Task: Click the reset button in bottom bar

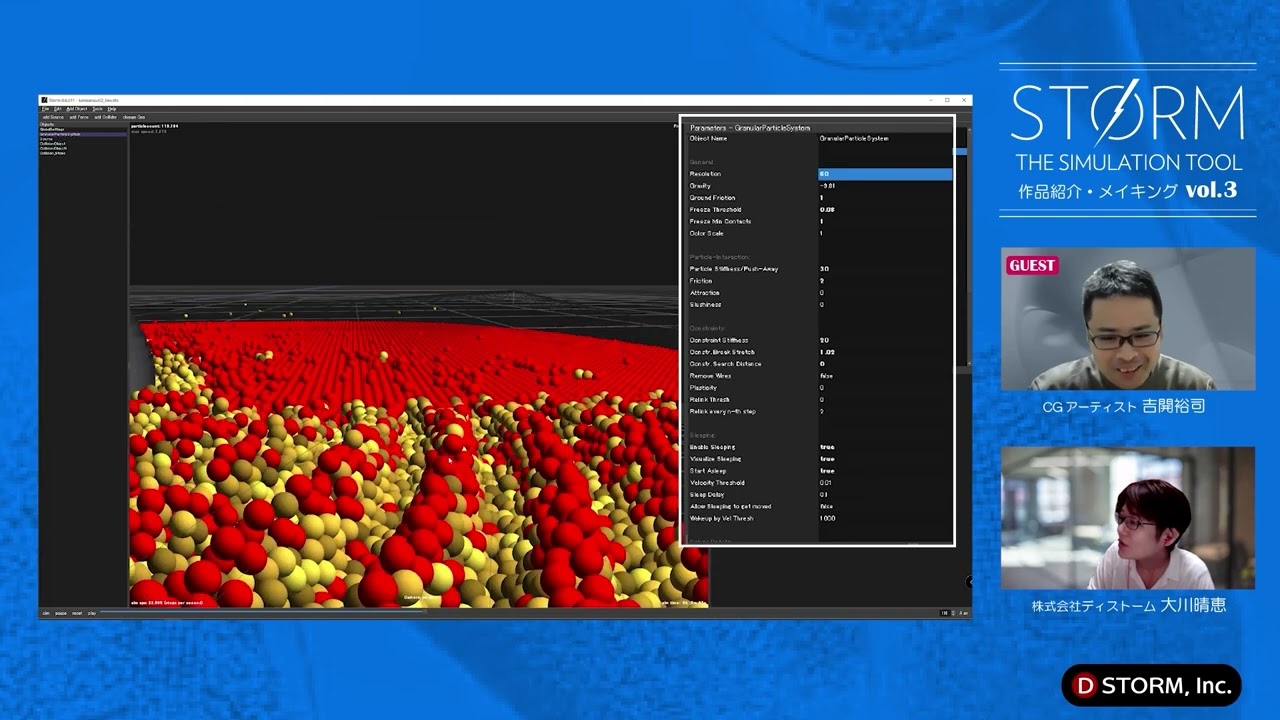Action: [x=77, y=613]
